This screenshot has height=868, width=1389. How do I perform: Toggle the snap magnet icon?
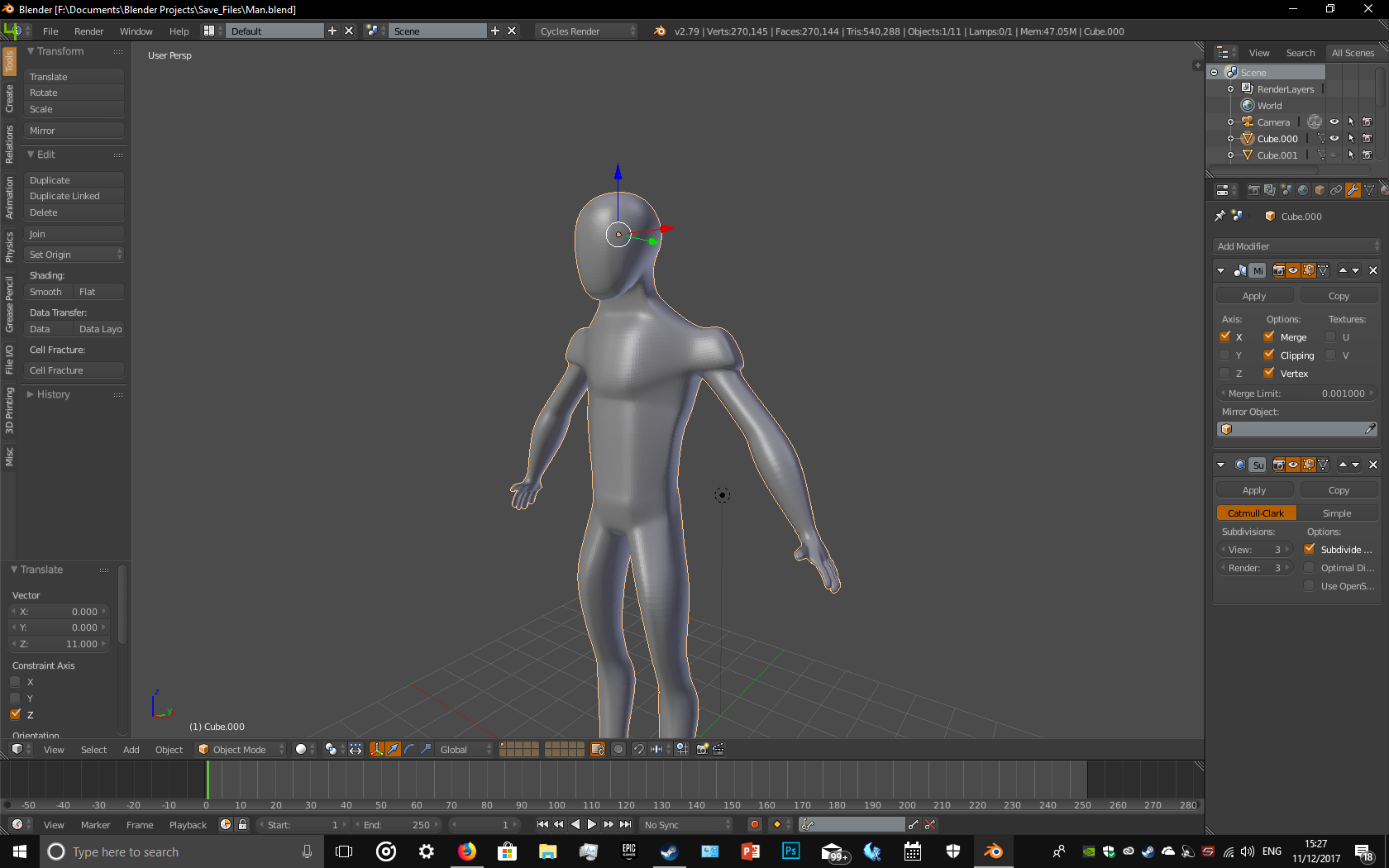pyautogui.click(x=638, y=749)
